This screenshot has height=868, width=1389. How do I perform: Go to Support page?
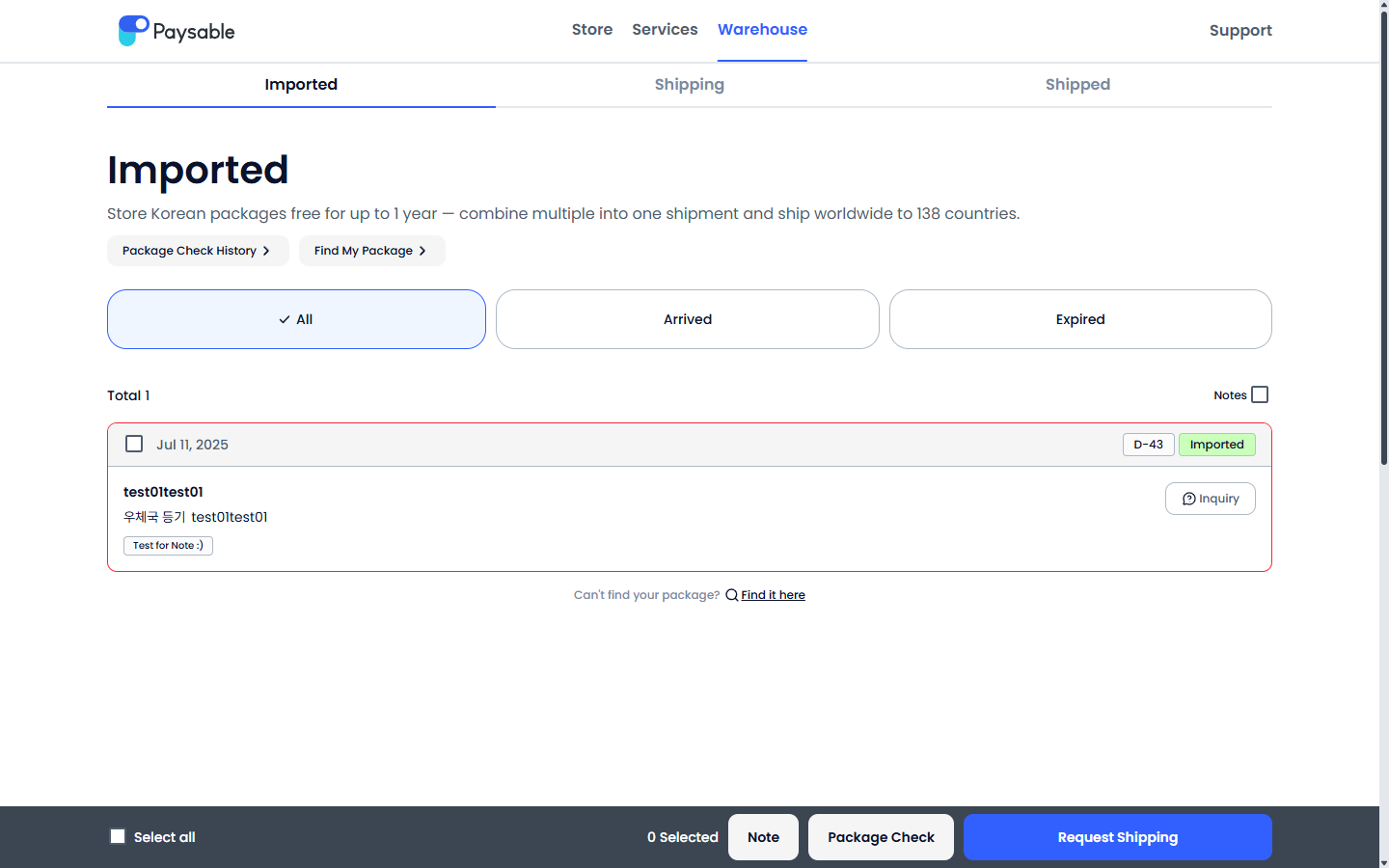click(1240, 31)
